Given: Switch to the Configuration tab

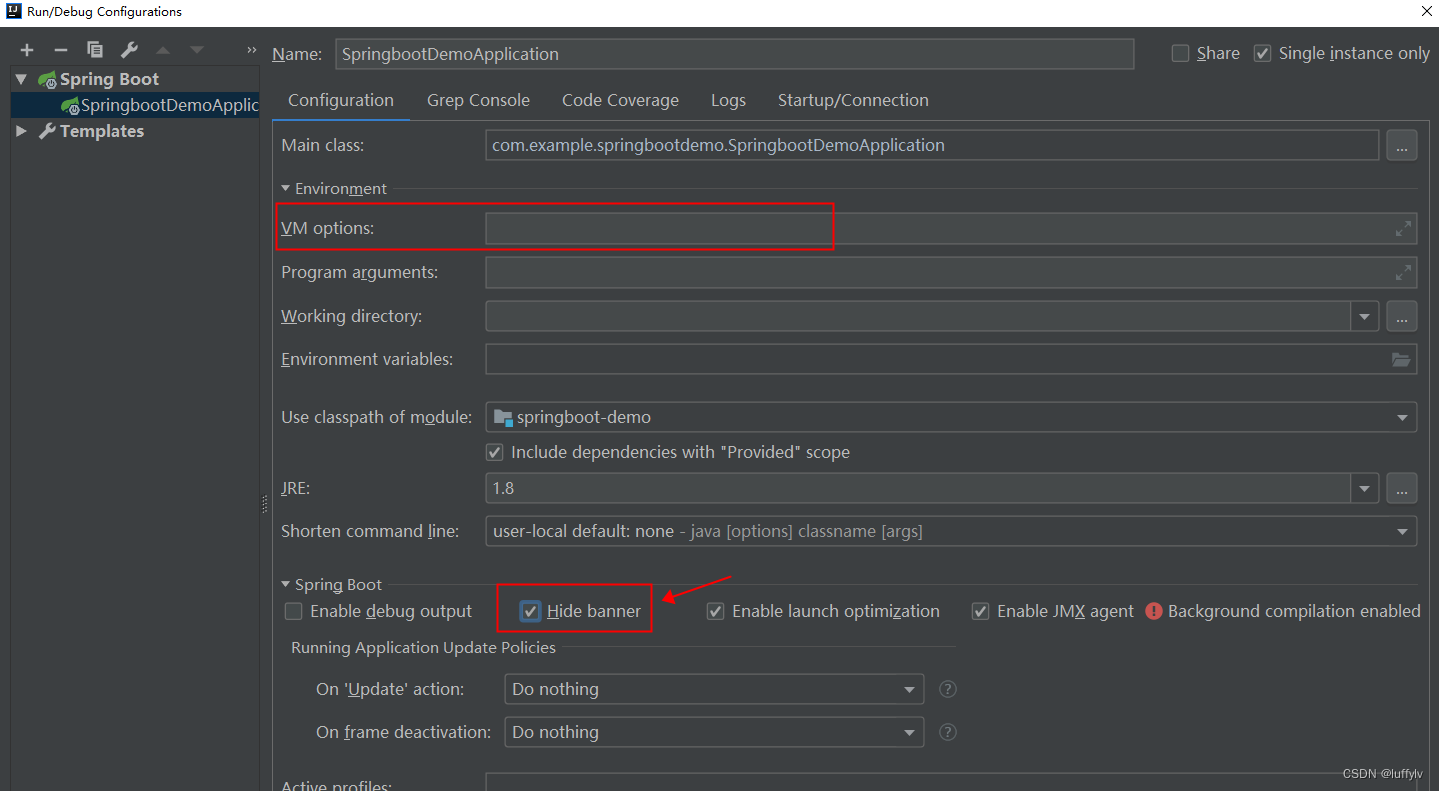Looking at the screenshot, I should (341, 100).
